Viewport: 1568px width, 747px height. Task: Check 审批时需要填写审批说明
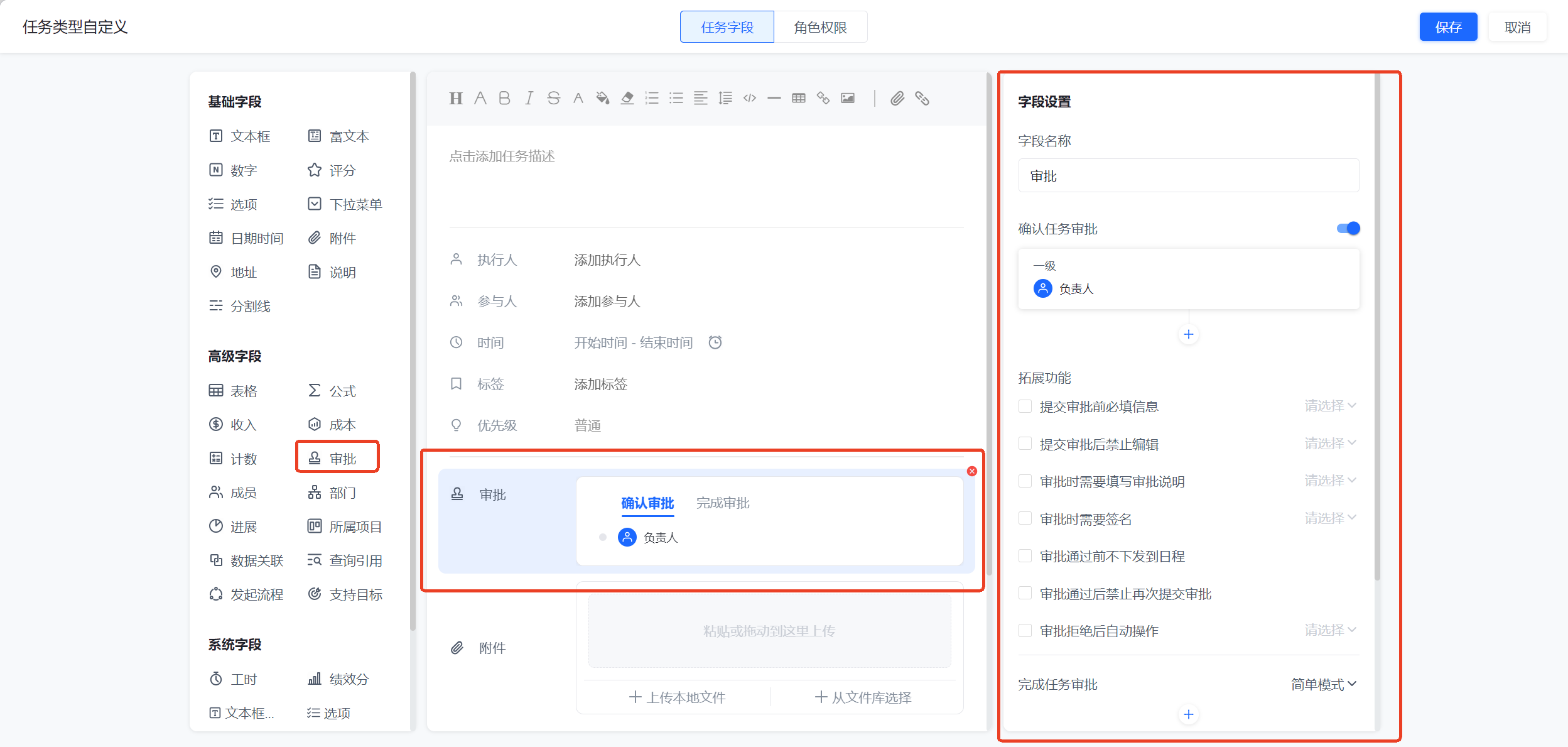(x=1025, y=481)
